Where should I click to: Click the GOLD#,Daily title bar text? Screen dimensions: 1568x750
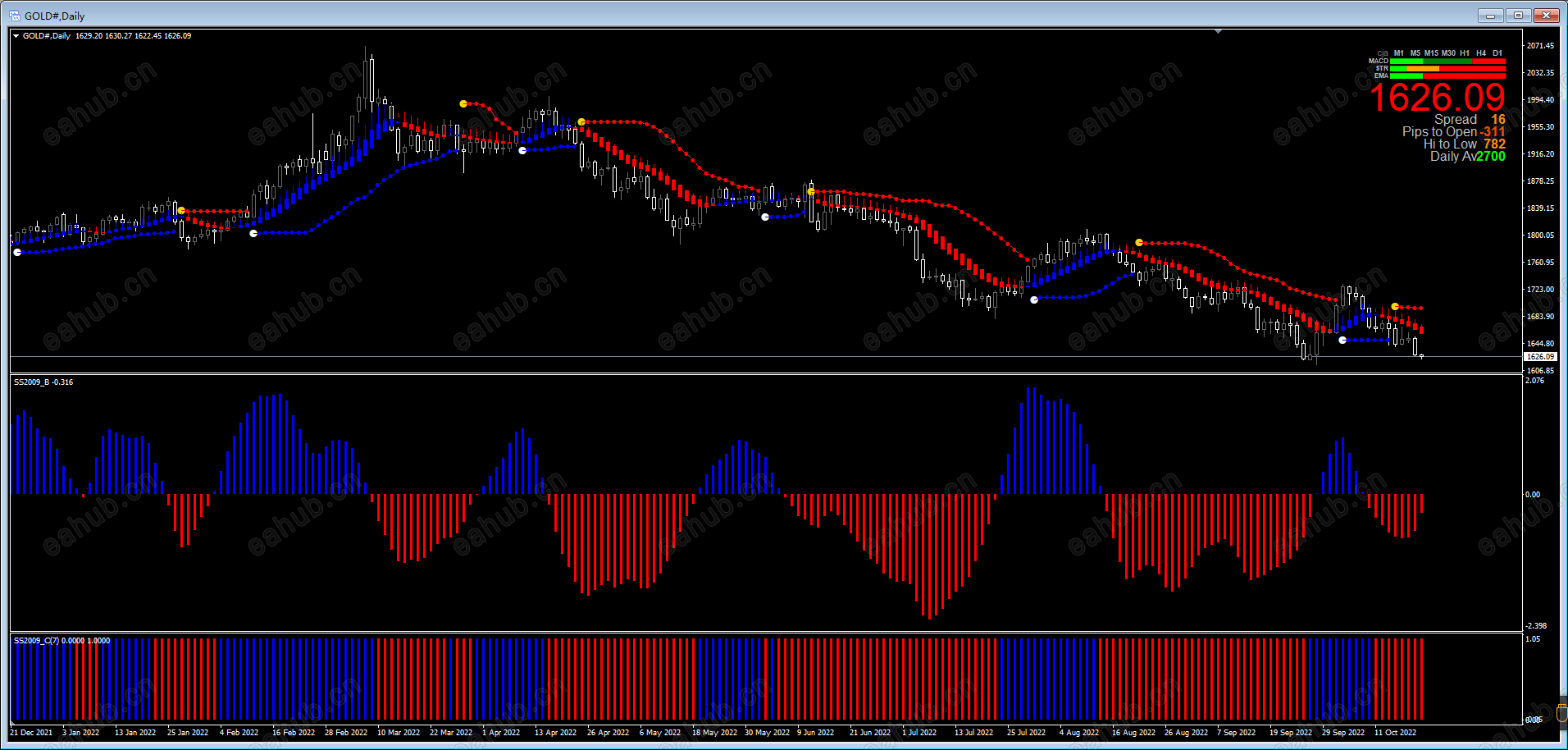[54, 16]
